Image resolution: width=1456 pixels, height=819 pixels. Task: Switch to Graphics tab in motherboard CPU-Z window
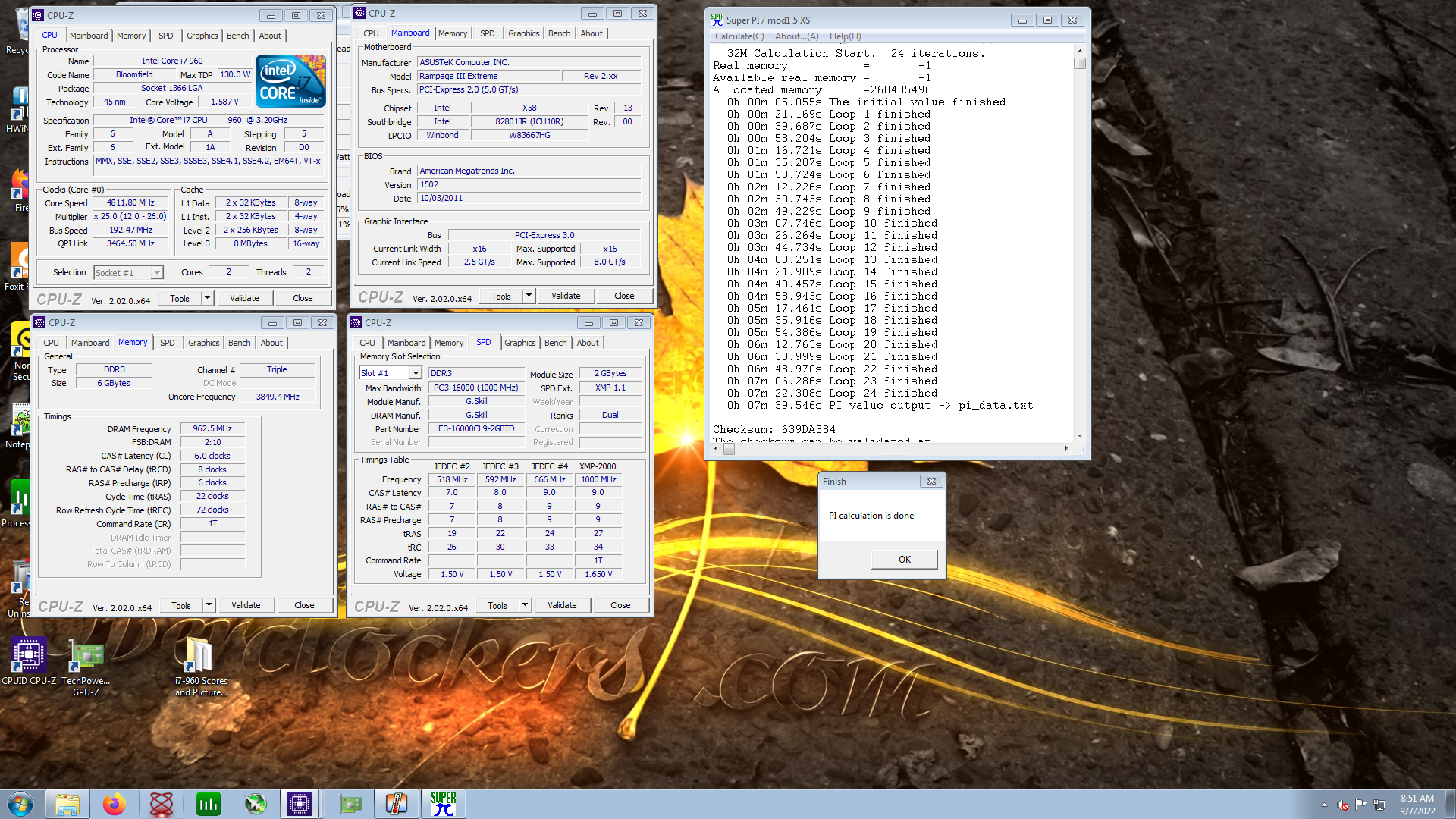click(x=523, y=33)
